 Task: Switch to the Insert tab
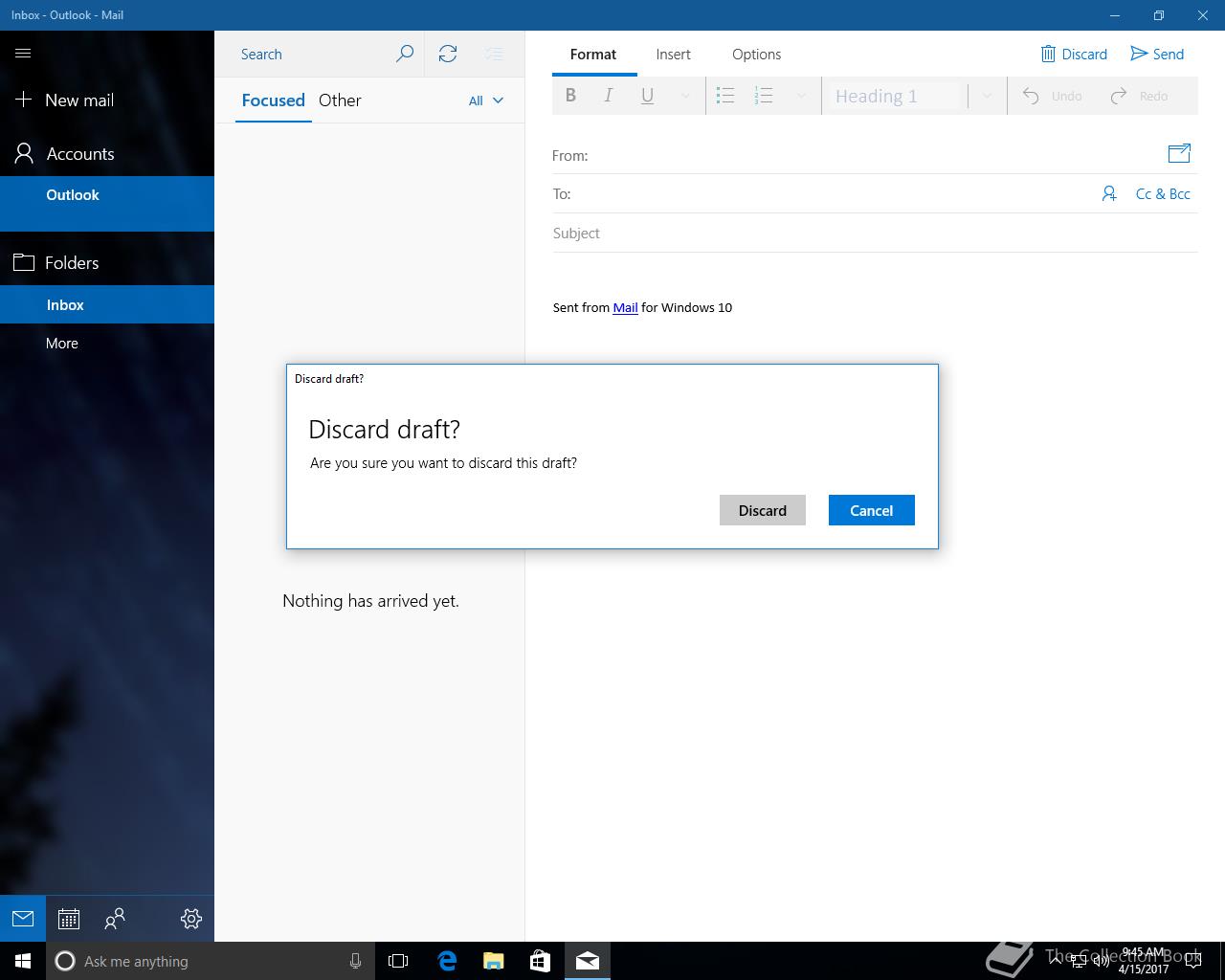pyautogui.click(x=673, y=54)
